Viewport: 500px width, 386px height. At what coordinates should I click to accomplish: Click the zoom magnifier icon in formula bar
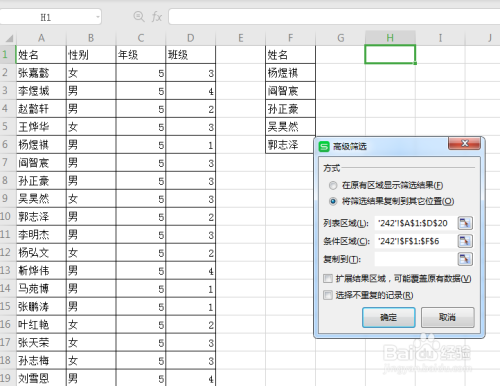point(139,16)
